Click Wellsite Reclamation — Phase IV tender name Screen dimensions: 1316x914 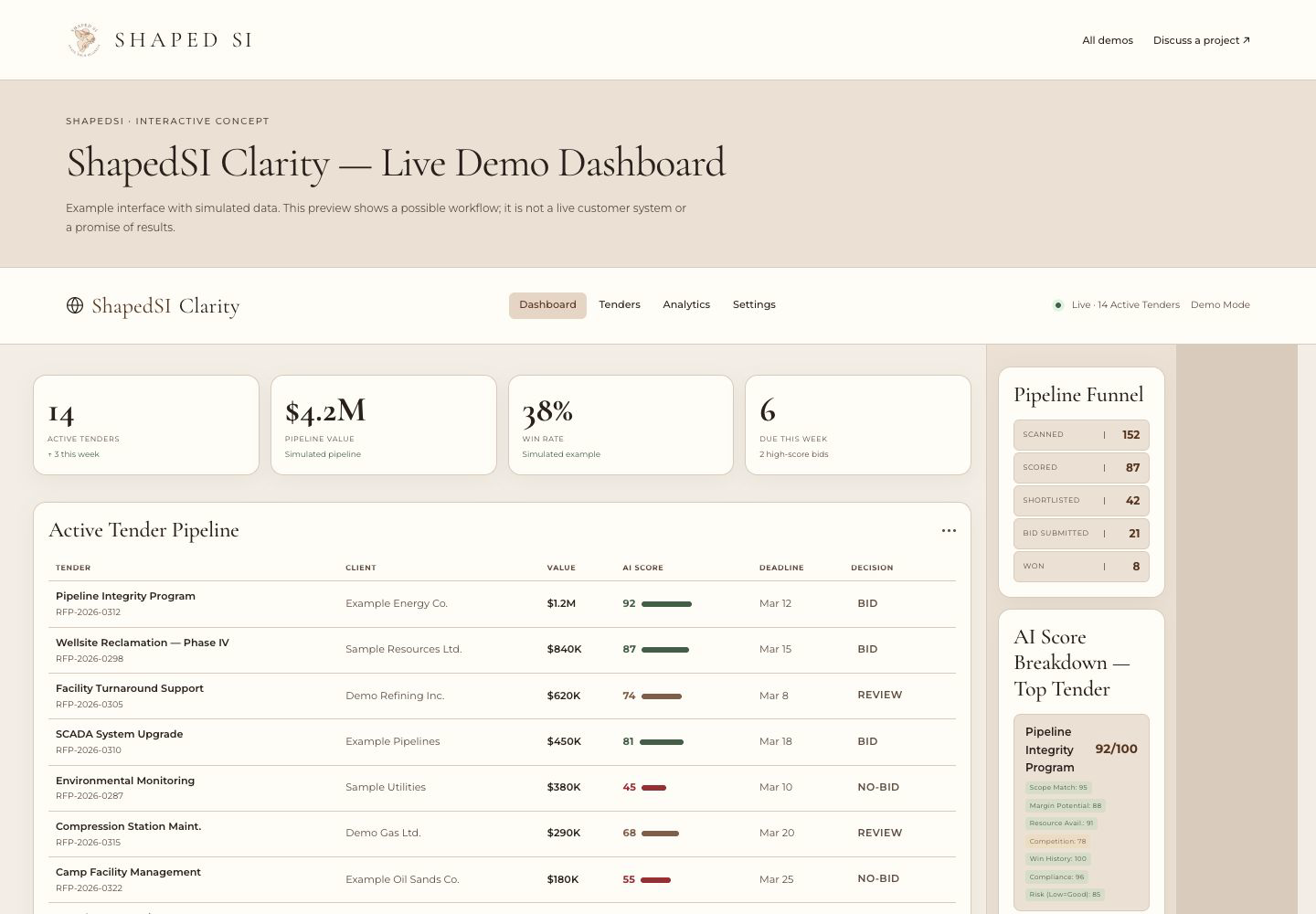click(143, 643)
